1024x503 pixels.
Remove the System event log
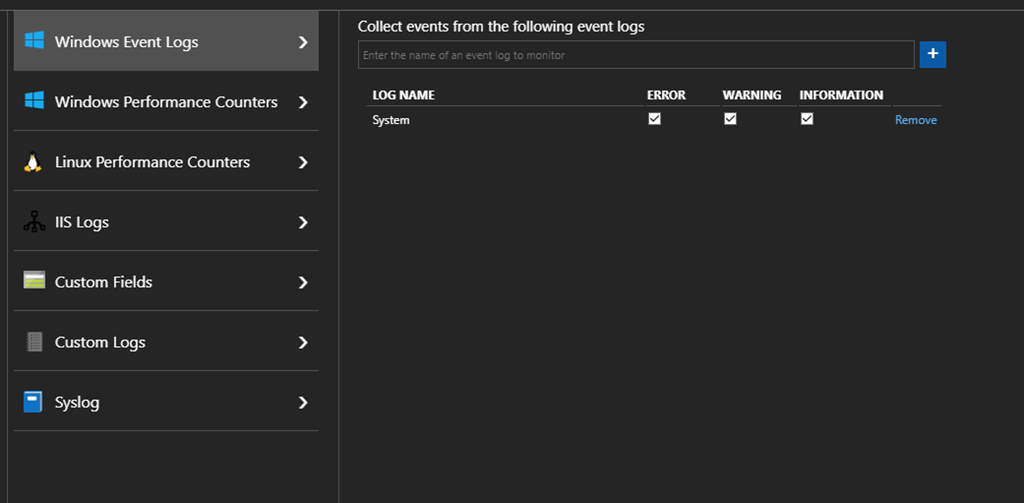(x=915, y=120)
